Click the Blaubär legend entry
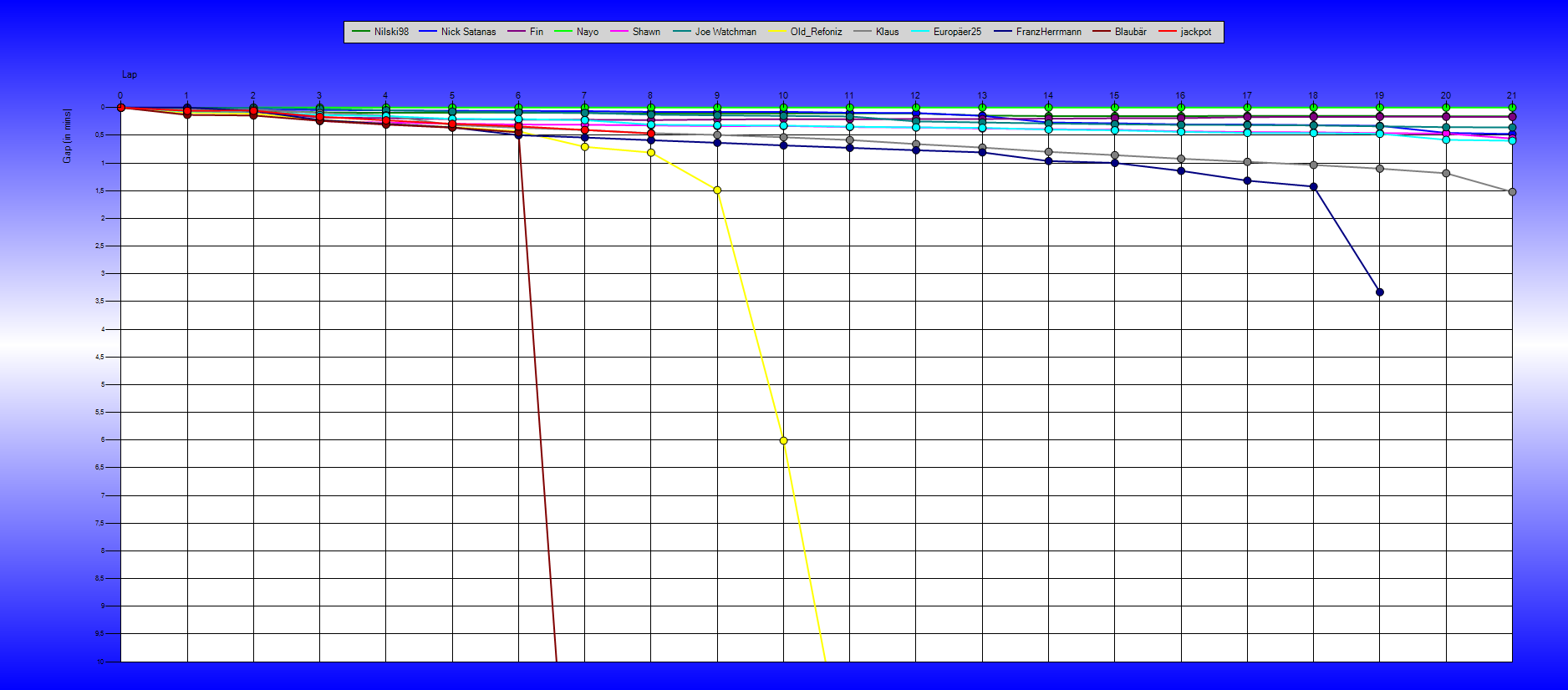 tap(1130, 32)
